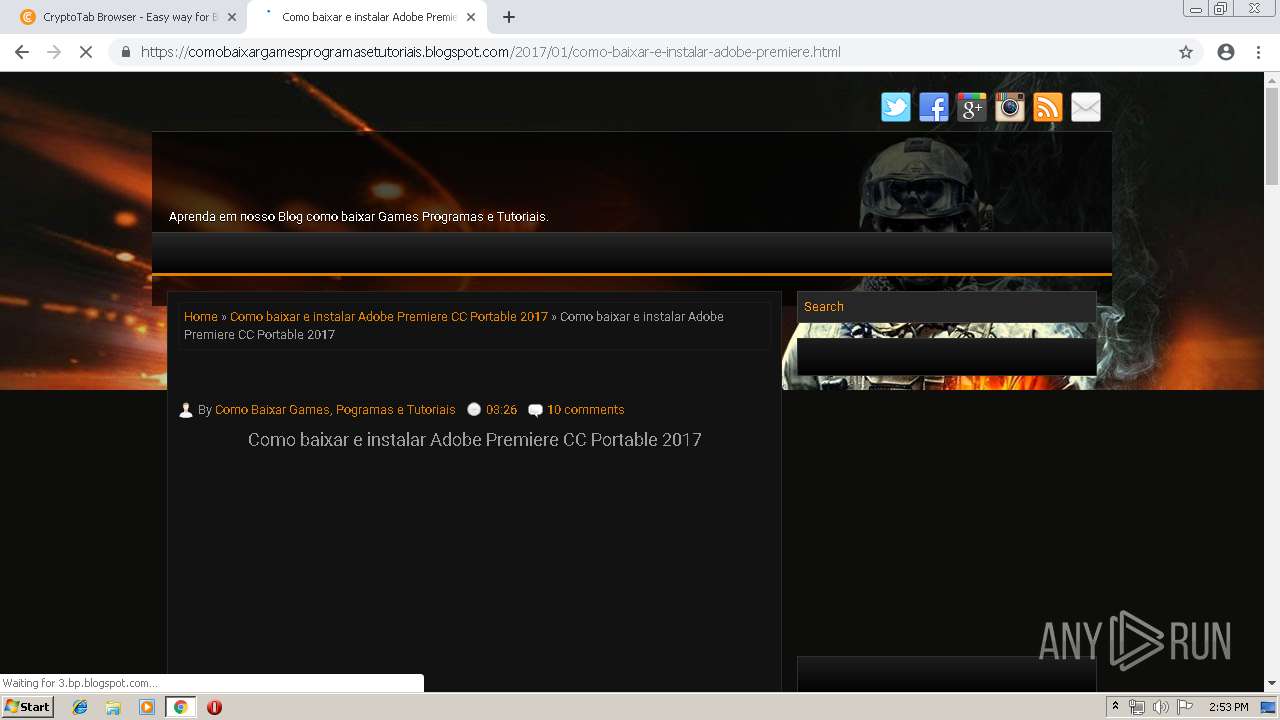
Task: Click the 2:53 PM taskbar clock
Action: click(x=1228, y=707)
